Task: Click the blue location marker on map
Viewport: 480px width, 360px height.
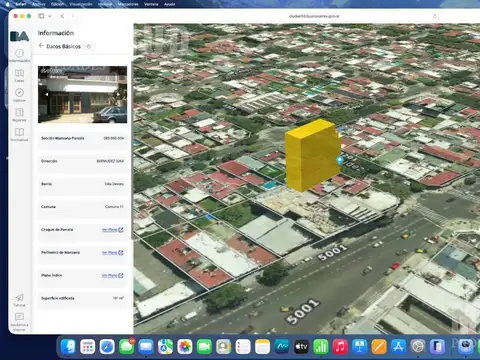Action: 340,160
